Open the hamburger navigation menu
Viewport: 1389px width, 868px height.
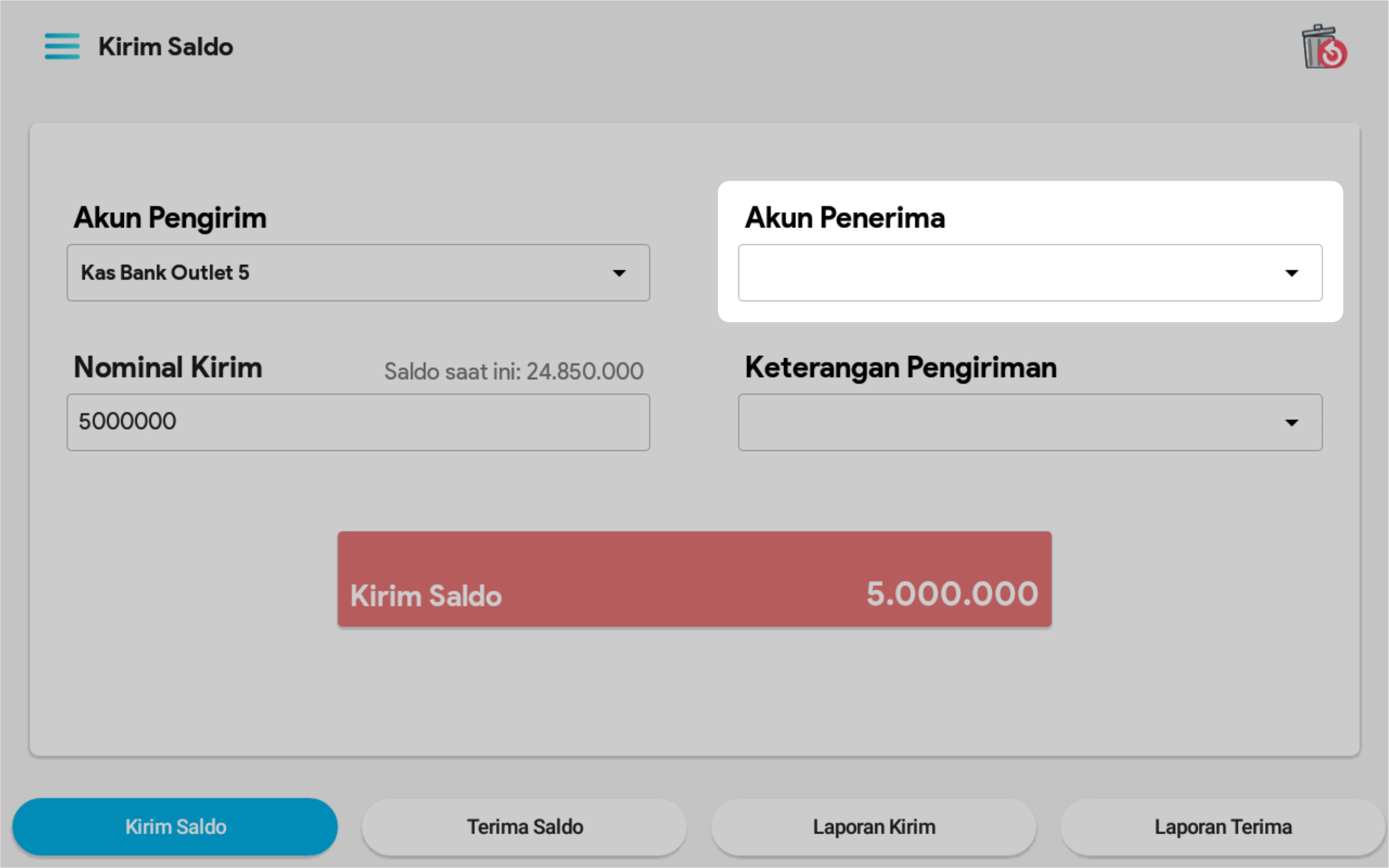(x=62, y=46)
